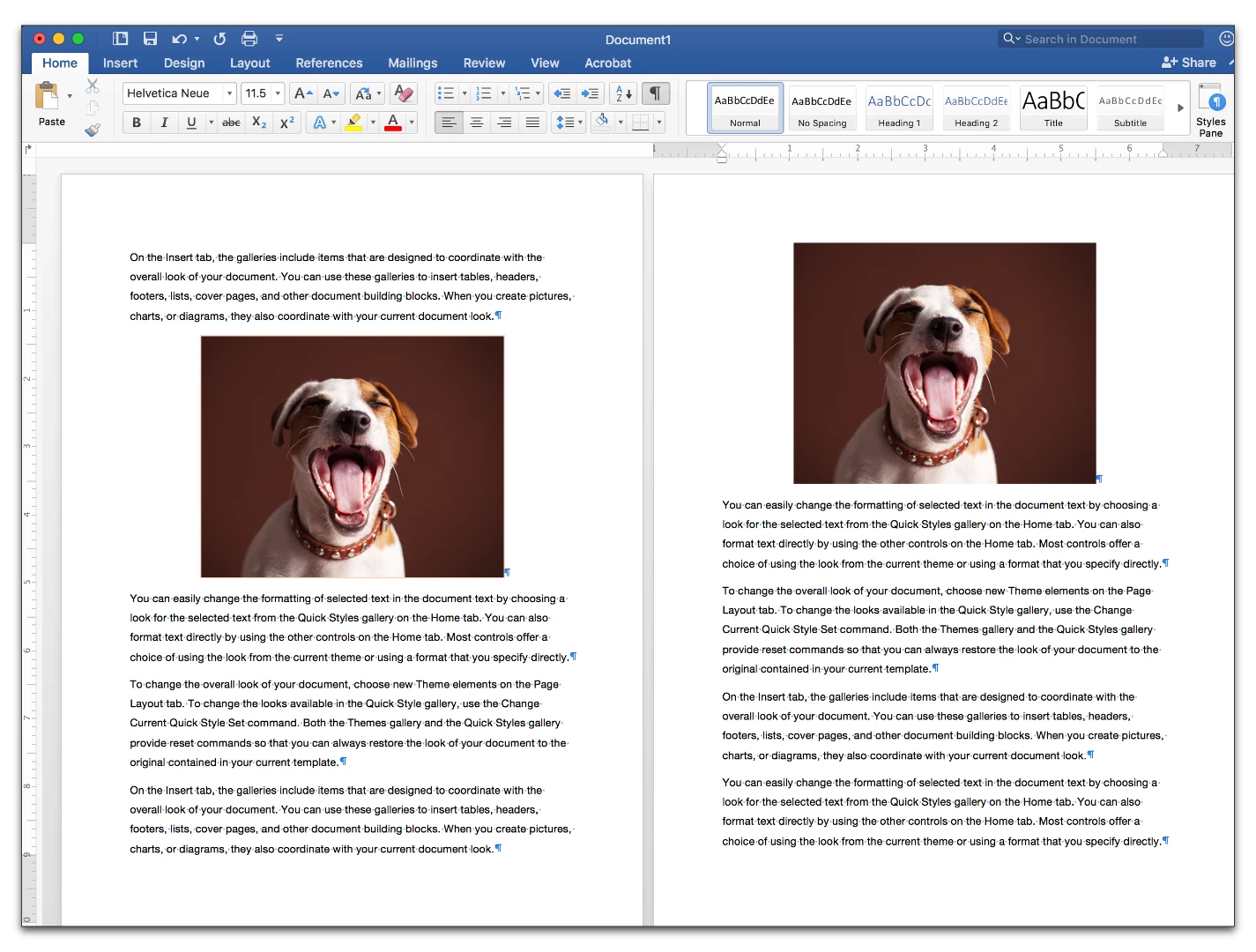Apply the red font color swatch
This screenshot has width=1256, height=952.
click(393, 123)
